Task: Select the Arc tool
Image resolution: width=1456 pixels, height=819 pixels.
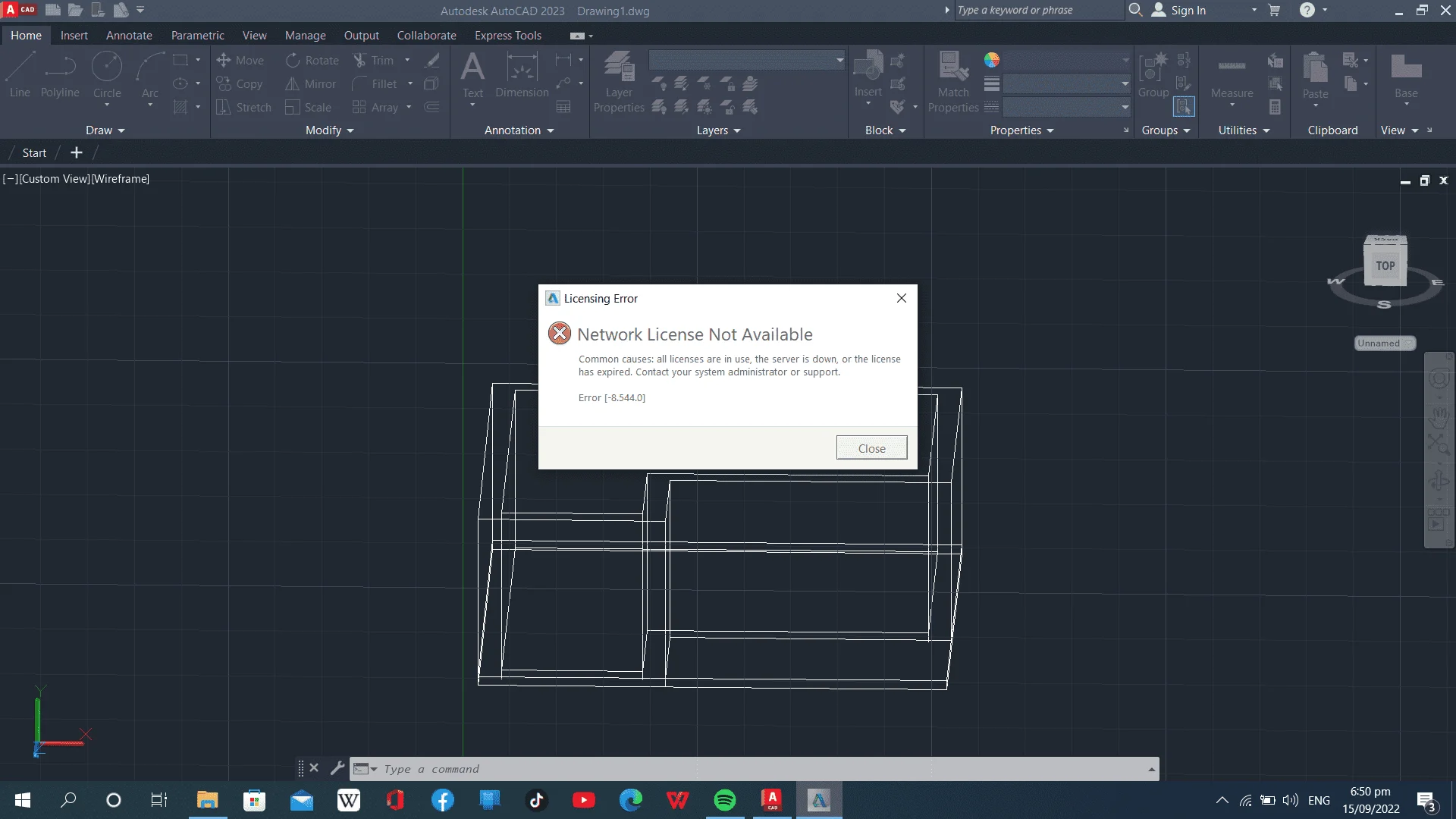Action: [150, 75]
